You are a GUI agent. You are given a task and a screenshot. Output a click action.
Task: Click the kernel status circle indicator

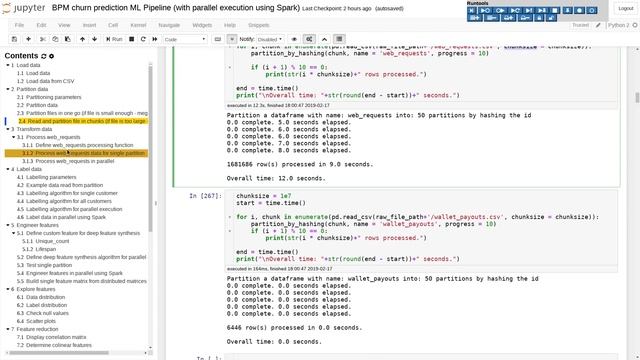point(635,25)
